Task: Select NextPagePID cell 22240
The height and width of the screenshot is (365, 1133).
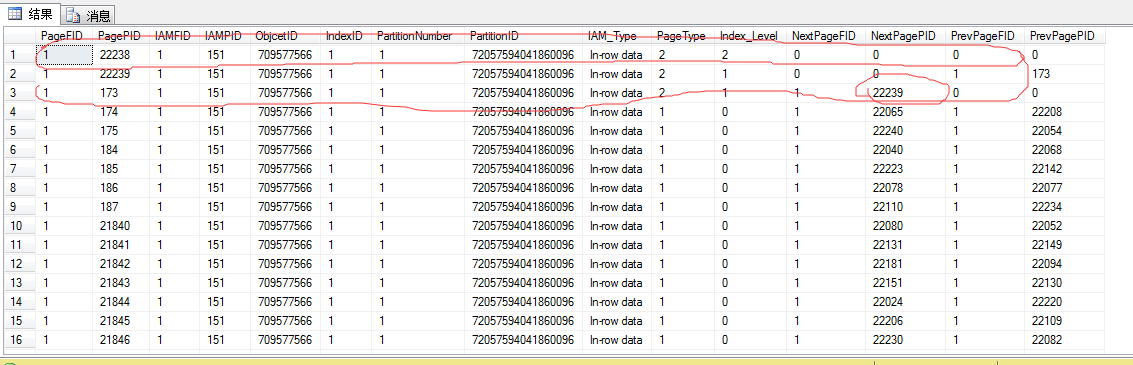Action: pyautogui.click(x=905, y=131)
